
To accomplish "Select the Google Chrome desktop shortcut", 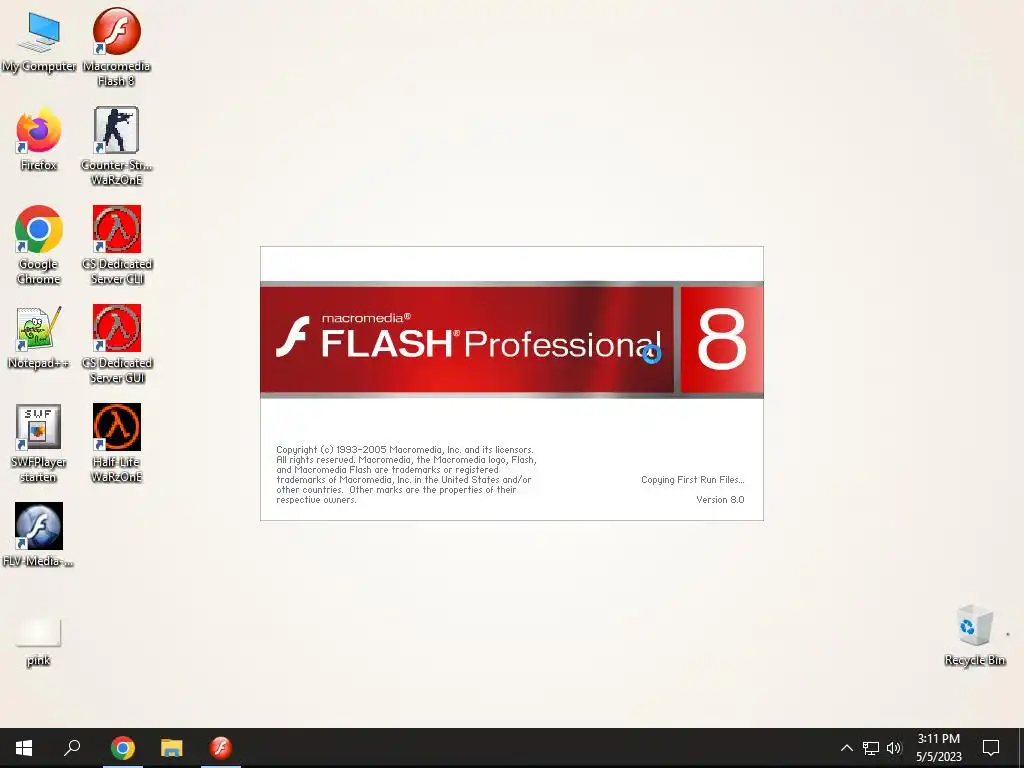I will point(39,245).
